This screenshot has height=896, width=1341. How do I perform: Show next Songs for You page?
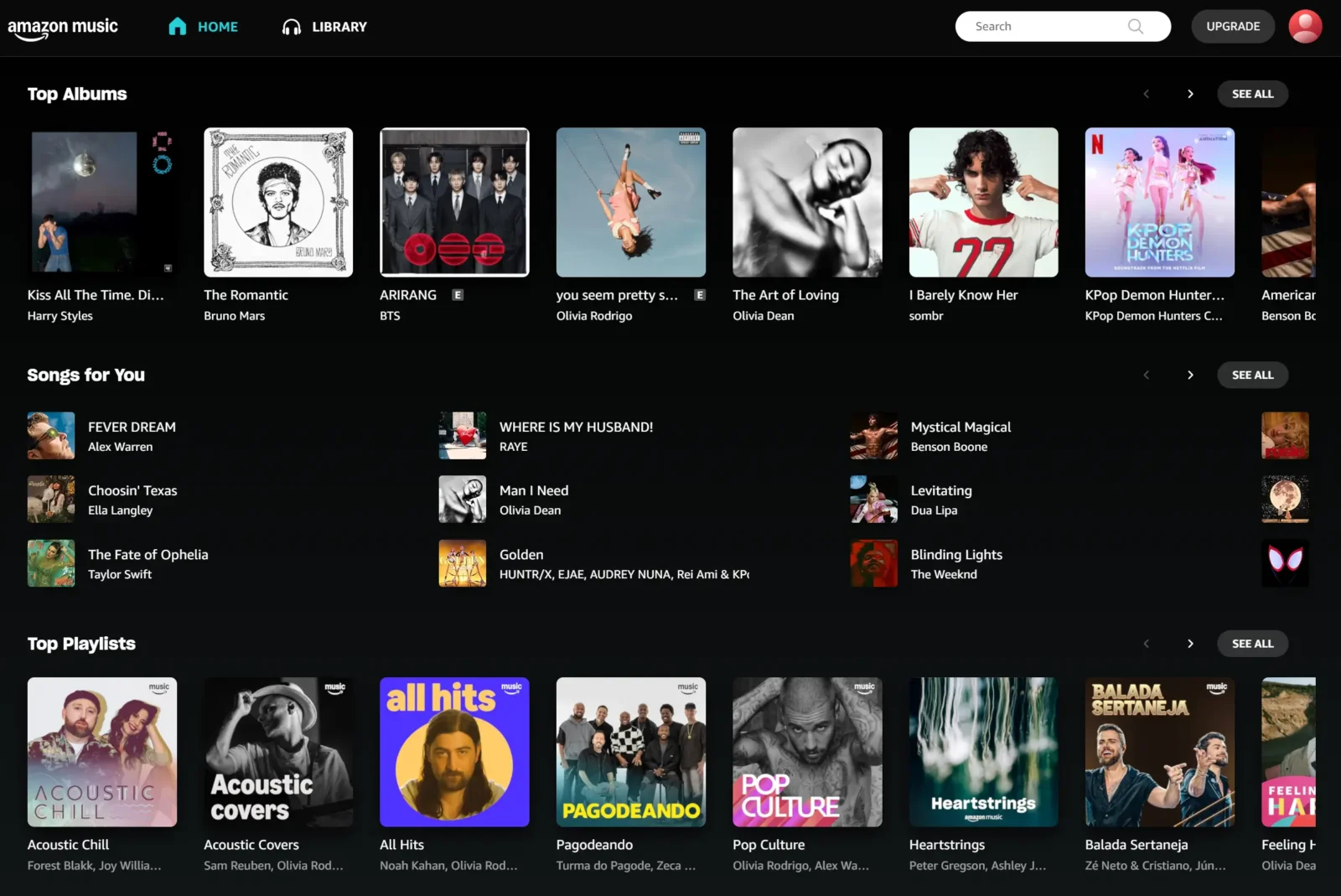tap(1190, 375)
